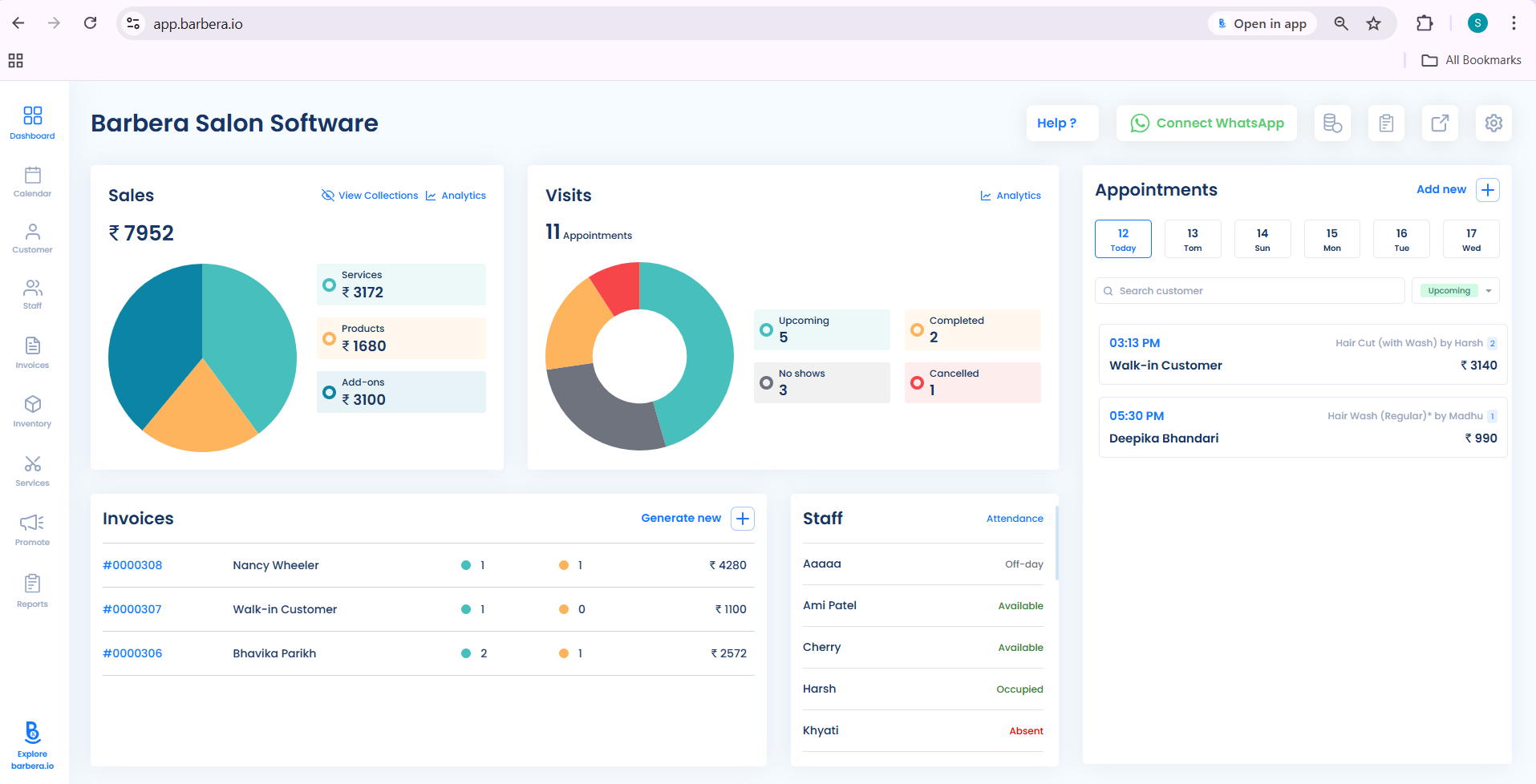Open settings gear icon in header
Viewport: 1536px width, 784px height.
pyautogui.click(x=1493, y=123)
